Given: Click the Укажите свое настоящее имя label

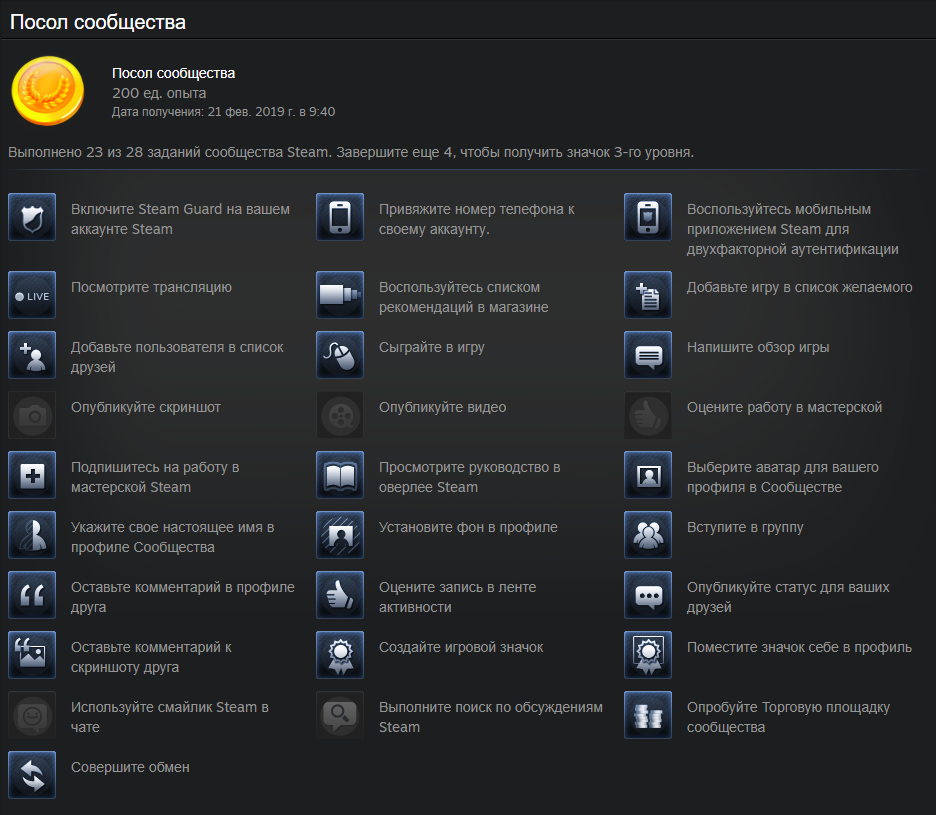Looking at the screenshot, I should pyautogui.click(x=173, y=537).
